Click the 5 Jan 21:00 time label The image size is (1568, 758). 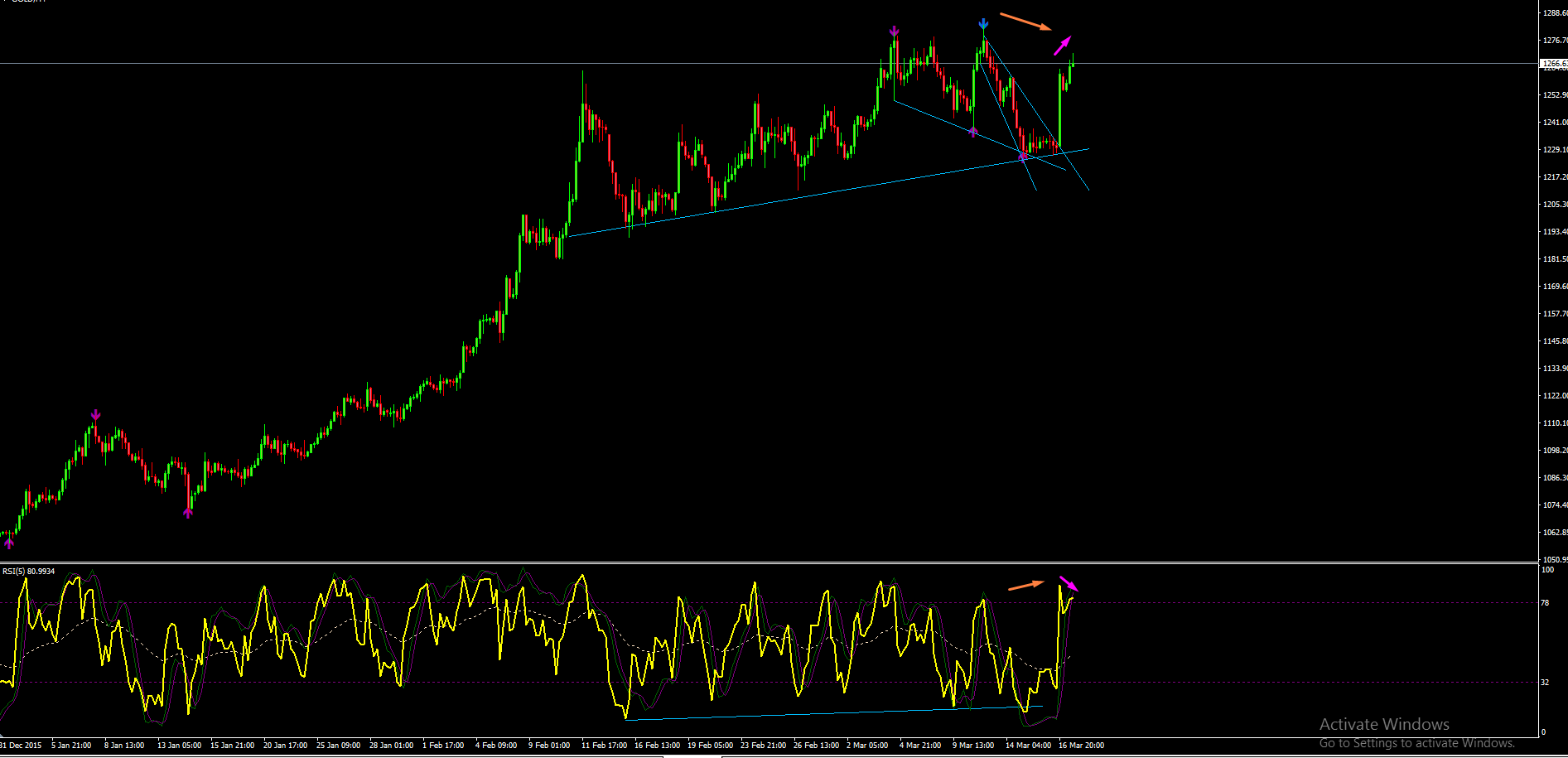point(71,746)
